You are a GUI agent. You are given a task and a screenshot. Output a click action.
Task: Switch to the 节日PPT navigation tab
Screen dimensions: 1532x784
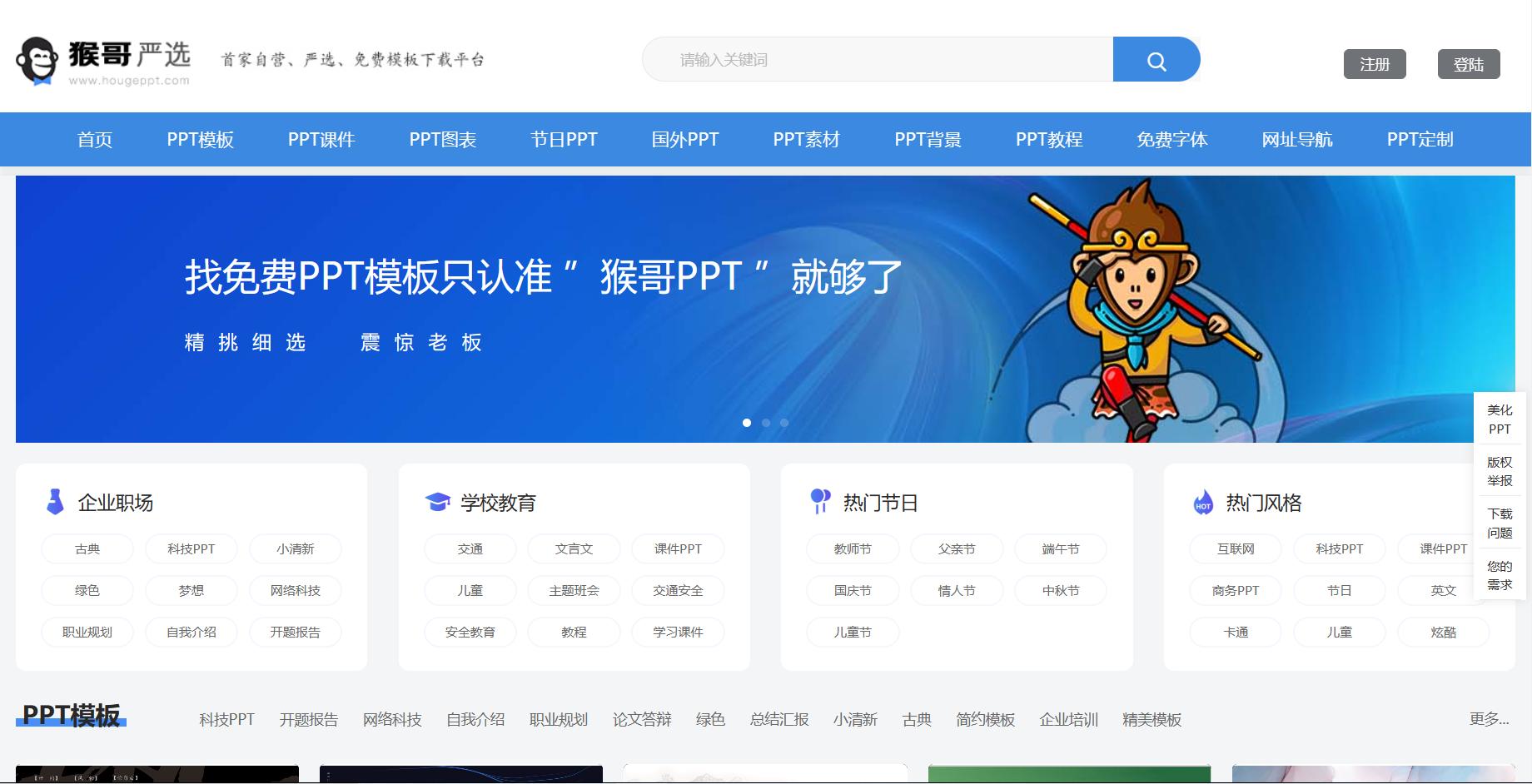point(564,139)
